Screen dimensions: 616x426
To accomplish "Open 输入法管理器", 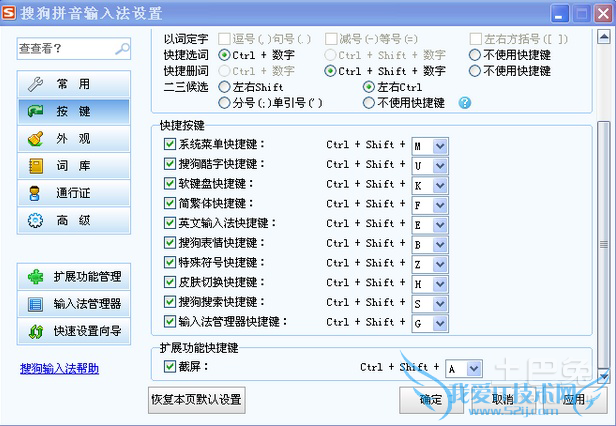I will (x=73, y=304).
